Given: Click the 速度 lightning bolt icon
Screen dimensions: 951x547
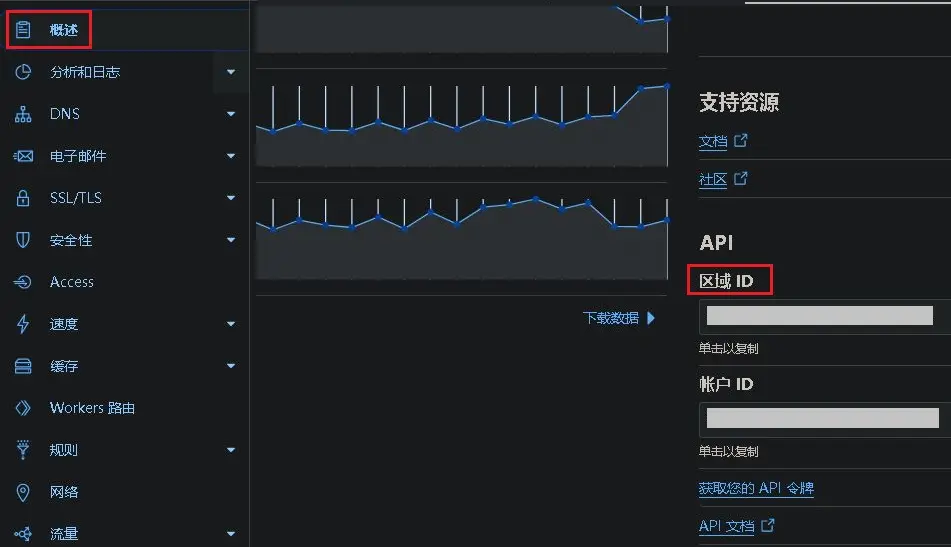Looking at the screenshot, I should click(x=23, y=324).
